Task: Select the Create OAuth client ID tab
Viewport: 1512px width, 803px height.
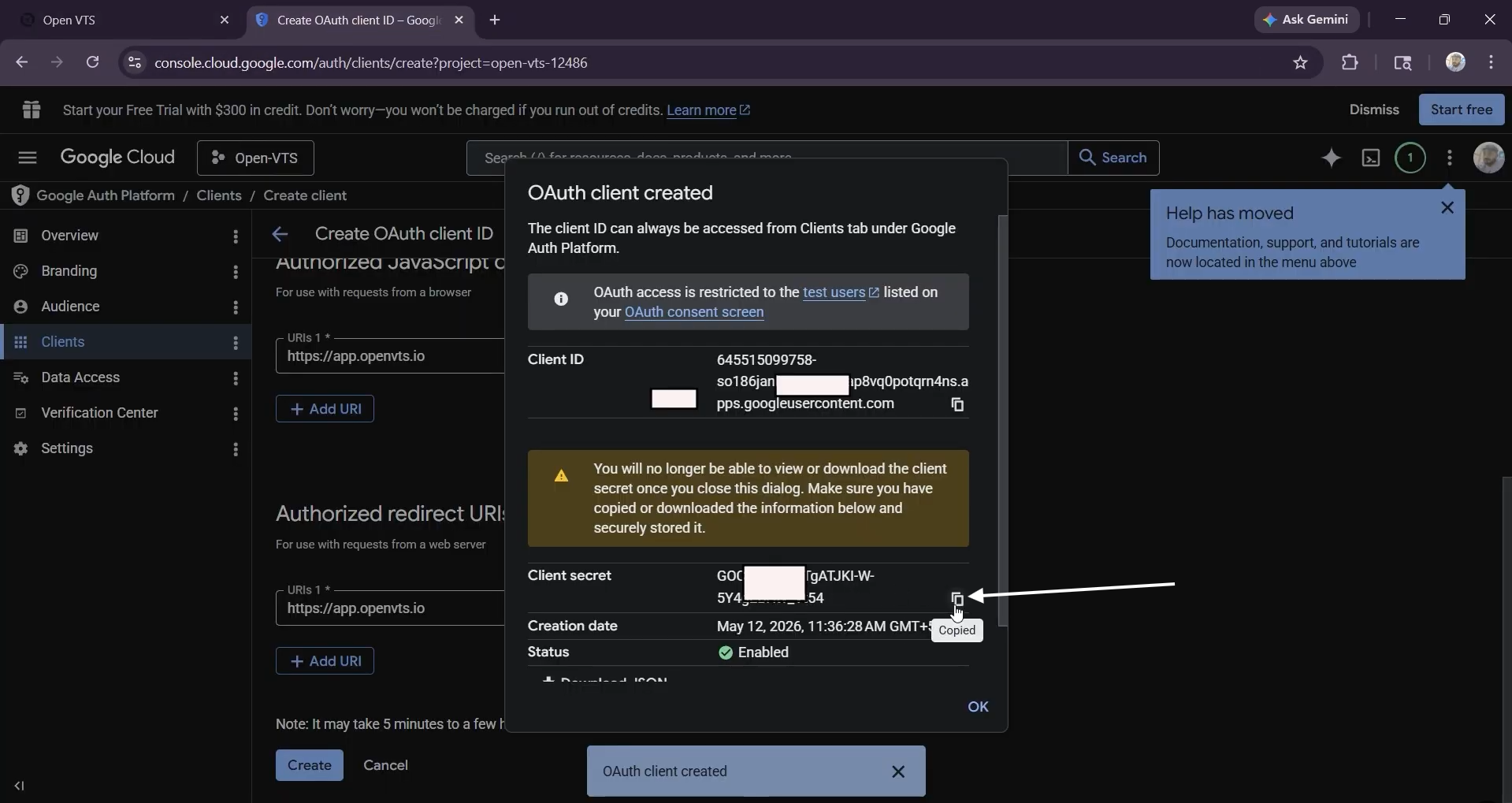Action: pos(360,20)
